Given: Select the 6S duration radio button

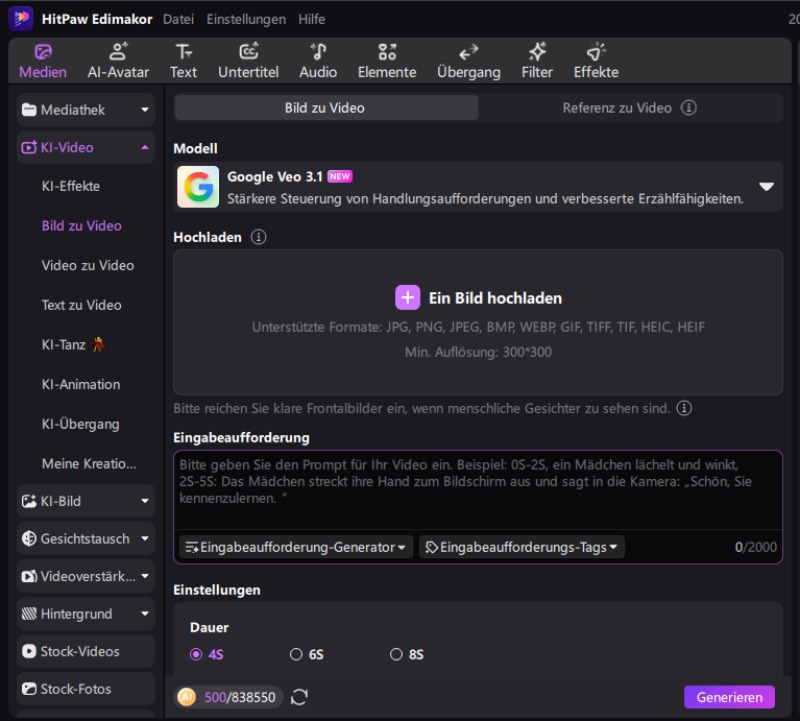Looking at the screenshot, I should [x=296, y=654].
